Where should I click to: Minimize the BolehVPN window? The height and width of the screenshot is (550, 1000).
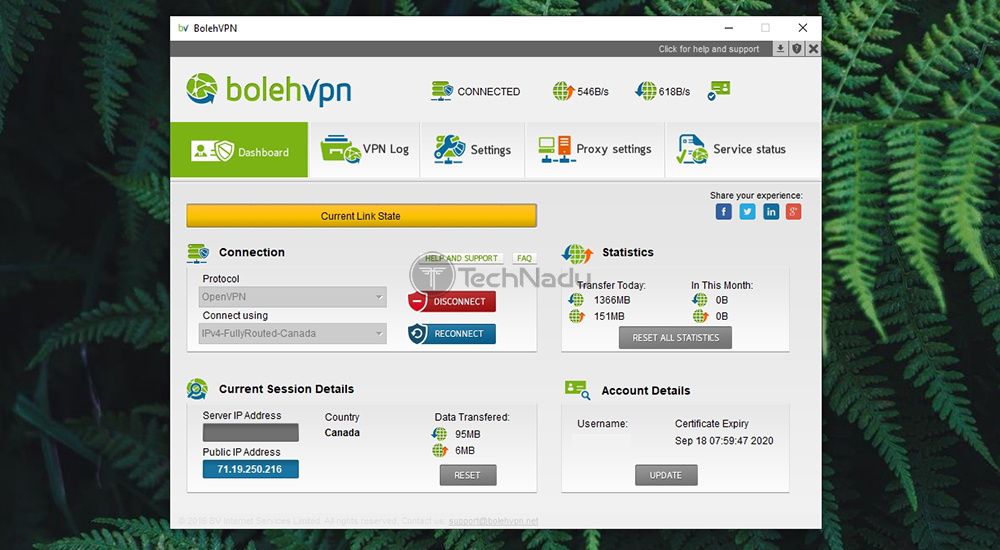[728, 28]
